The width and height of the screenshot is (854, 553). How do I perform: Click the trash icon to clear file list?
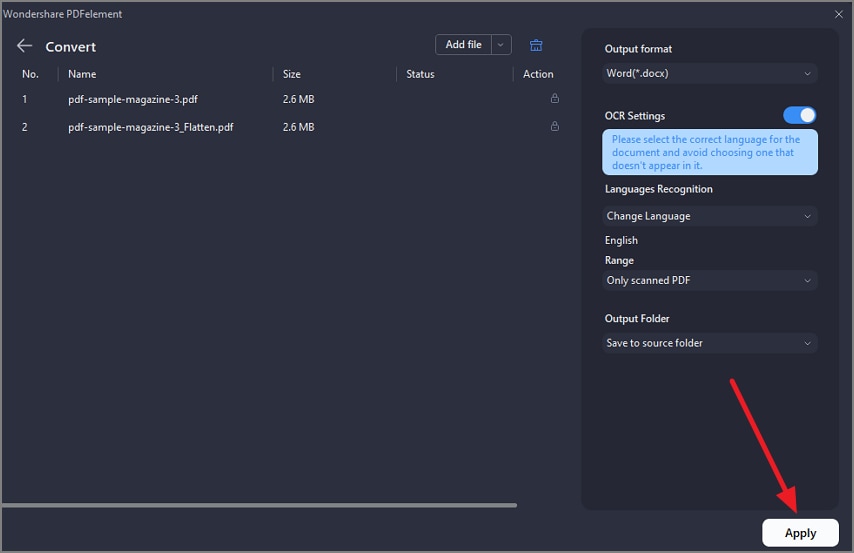(x=536, y=45)
